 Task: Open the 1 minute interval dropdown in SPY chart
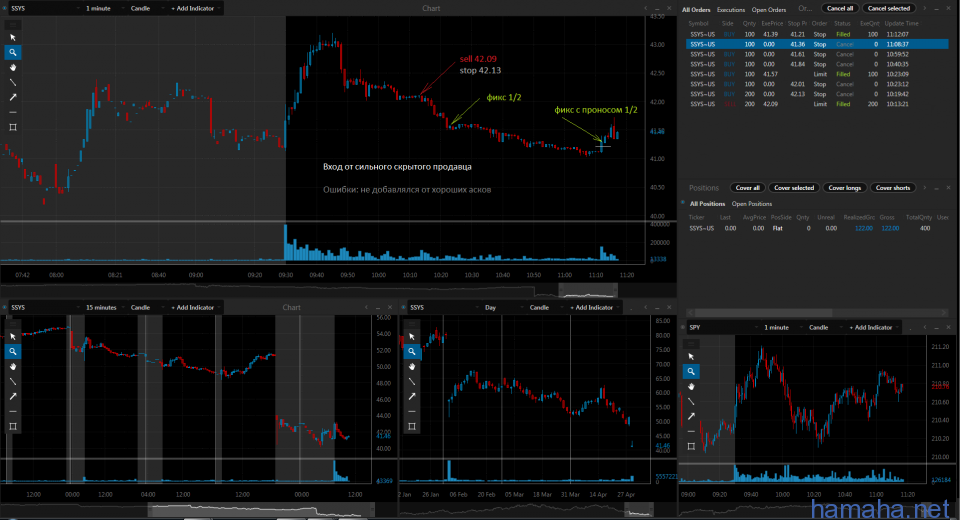click(782, 328)
